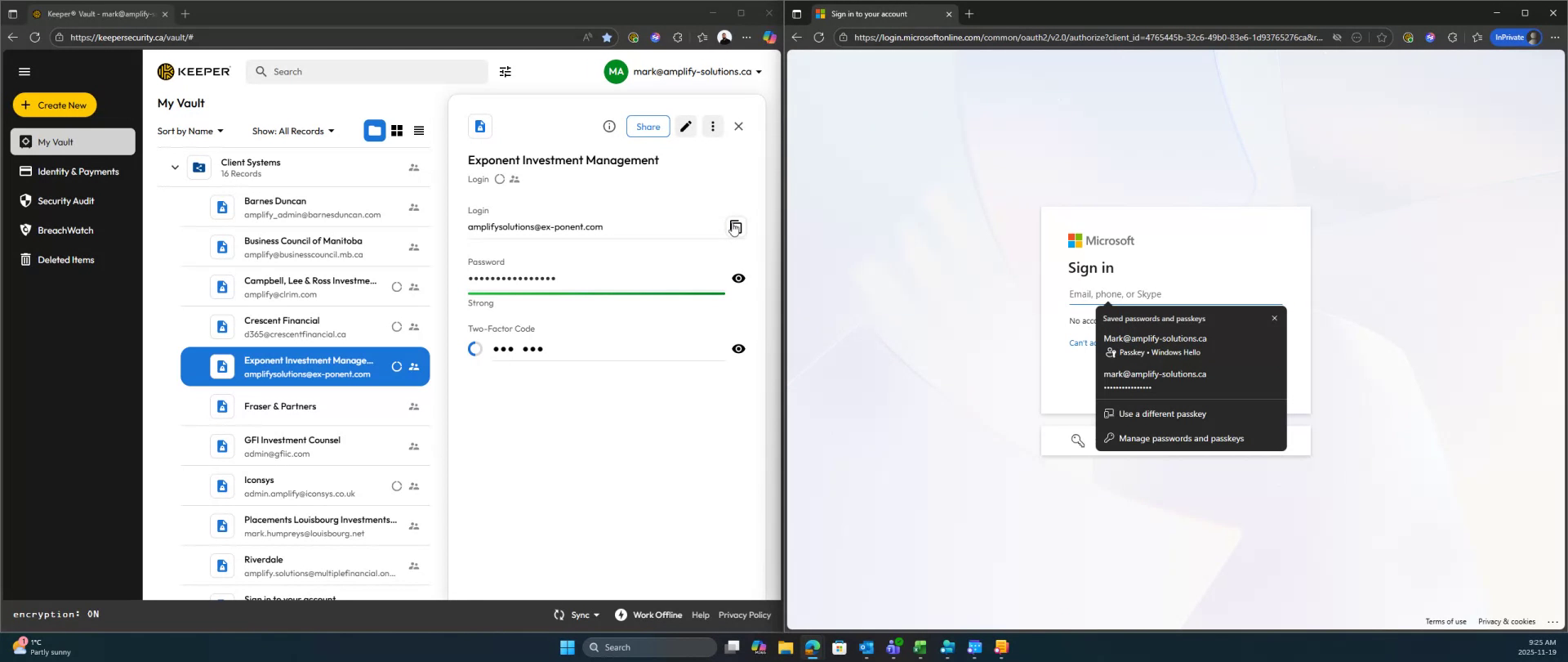Click the two-factor code countdown timer
Image resolution: width=1568 pixels, height=662 pixels.
(475, 349)
